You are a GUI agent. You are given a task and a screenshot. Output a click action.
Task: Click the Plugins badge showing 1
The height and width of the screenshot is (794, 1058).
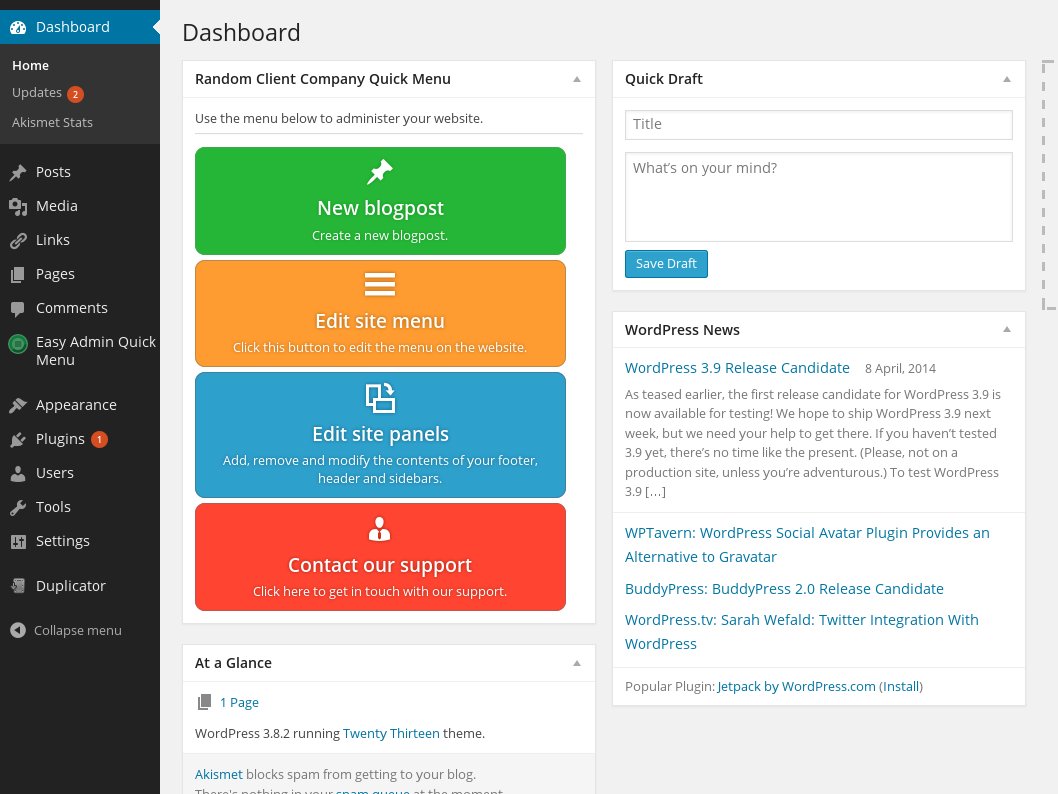point(99,440)
